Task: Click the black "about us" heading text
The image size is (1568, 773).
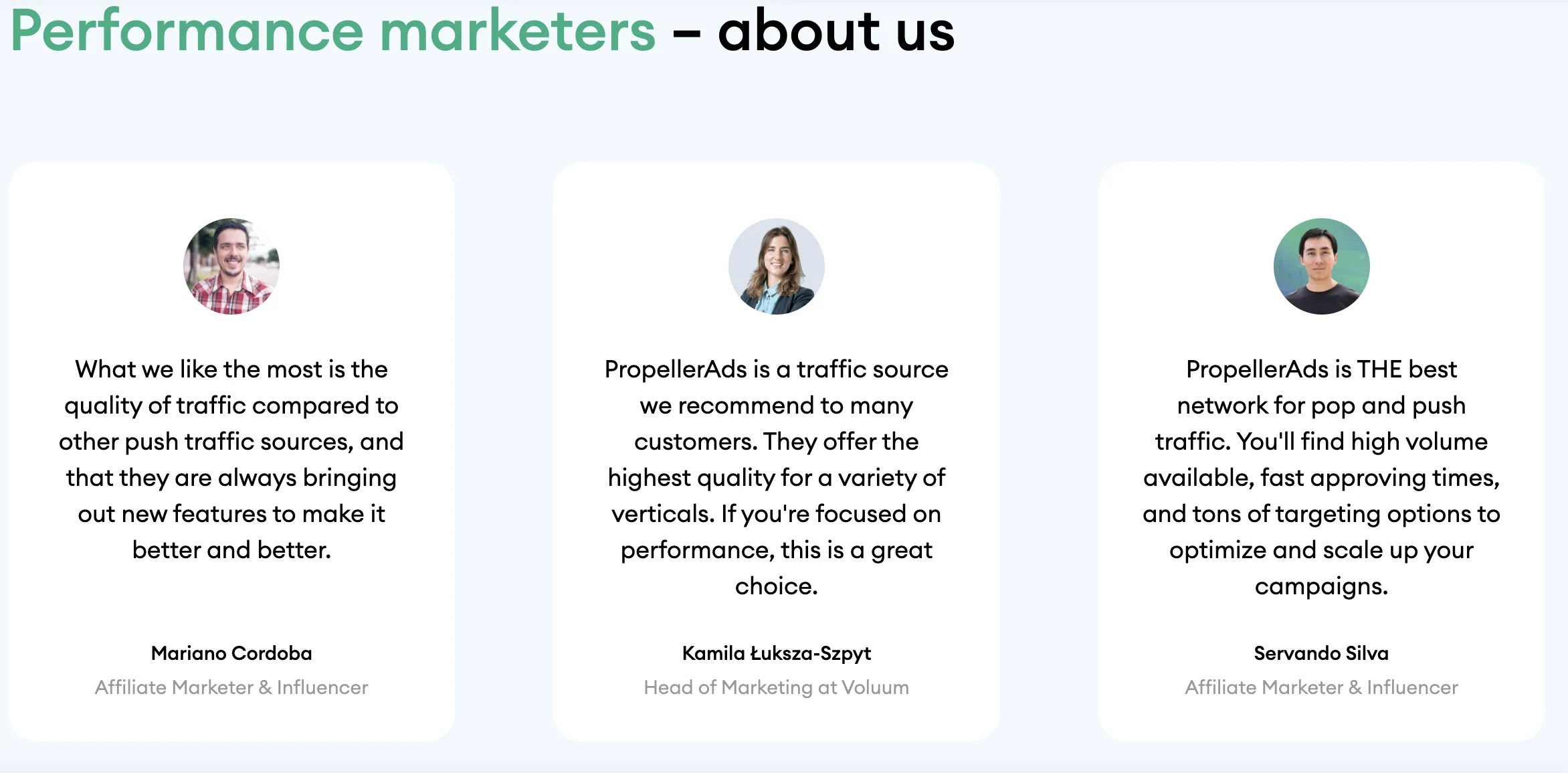Action: 836,31
